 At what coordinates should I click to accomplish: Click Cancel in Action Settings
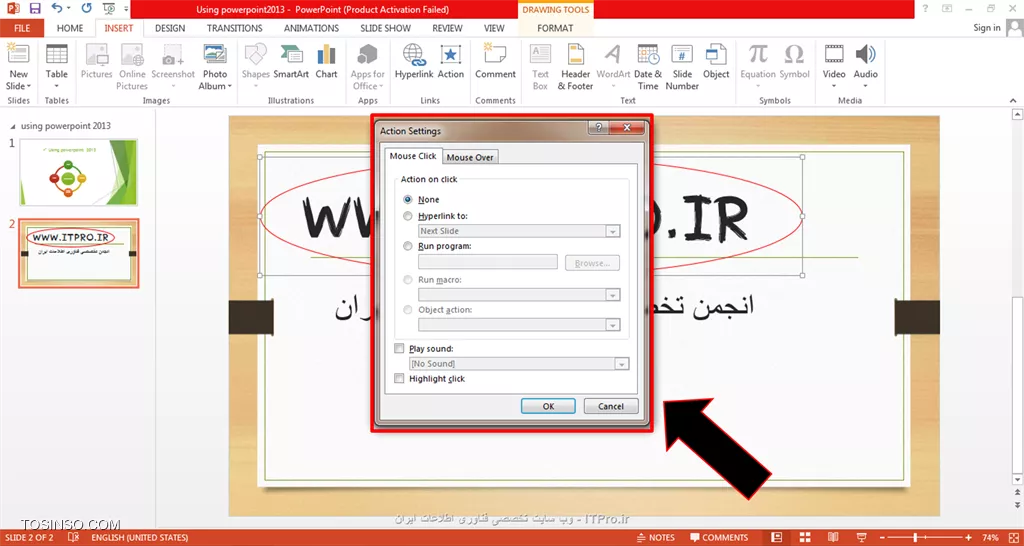[611, 406]
